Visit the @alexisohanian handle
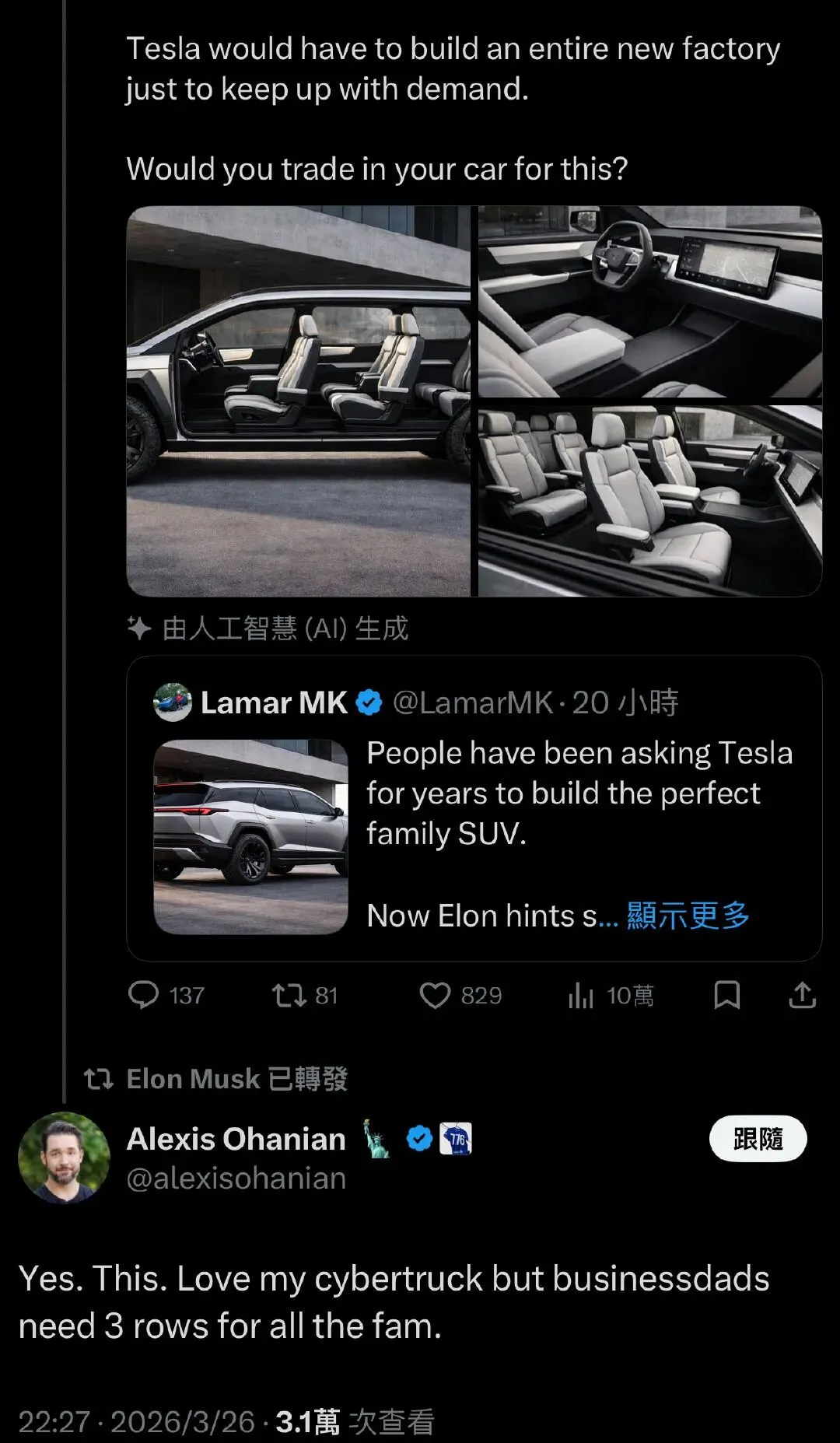 [x=236, y=1179]
